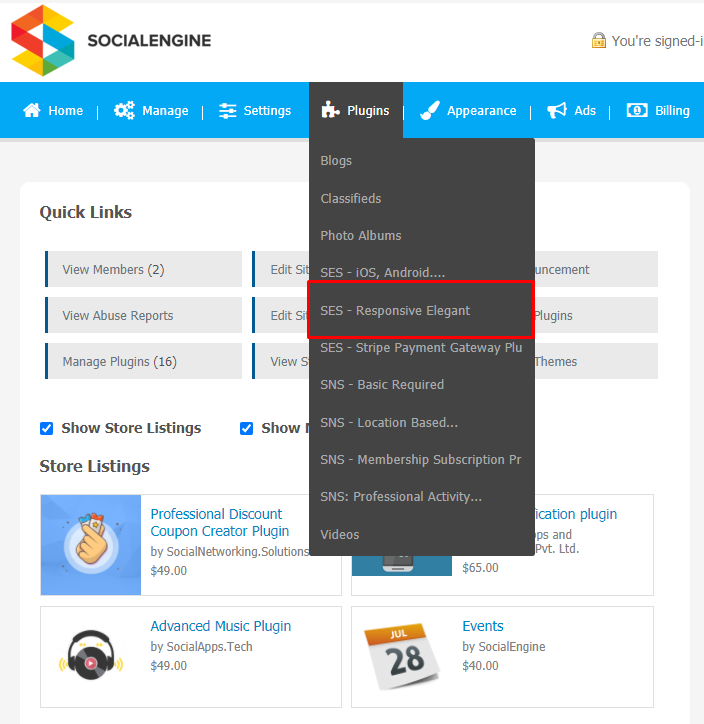This screenshot has width=704, height=724.
Task: Click the Manage gears icon
Action: coord(124,110)
